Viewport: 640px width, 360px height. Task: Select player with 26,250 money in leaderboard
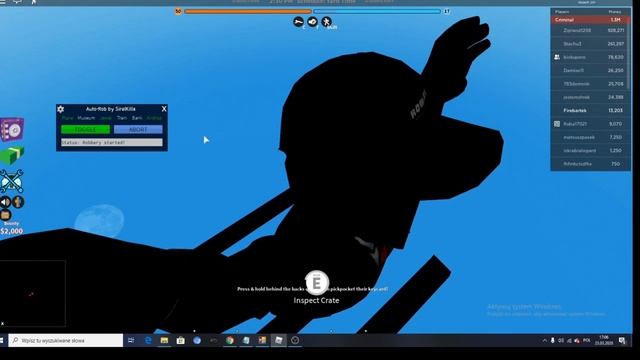(x=590, y=70)
